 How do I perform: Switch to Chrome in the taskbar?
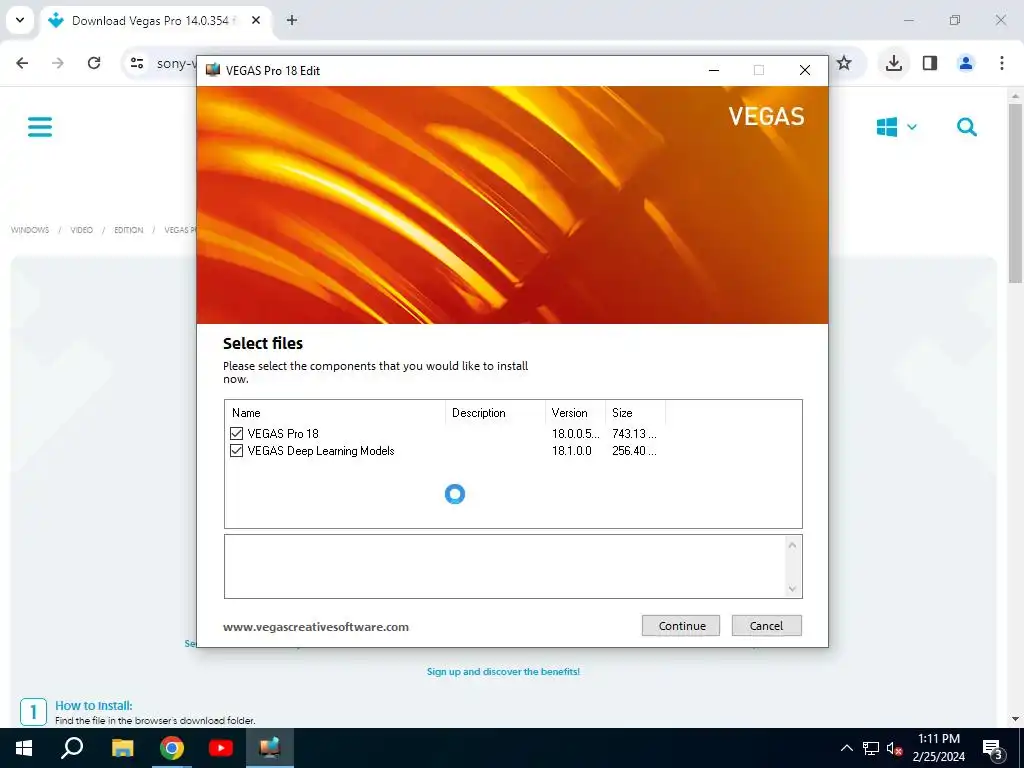point(172,748)
